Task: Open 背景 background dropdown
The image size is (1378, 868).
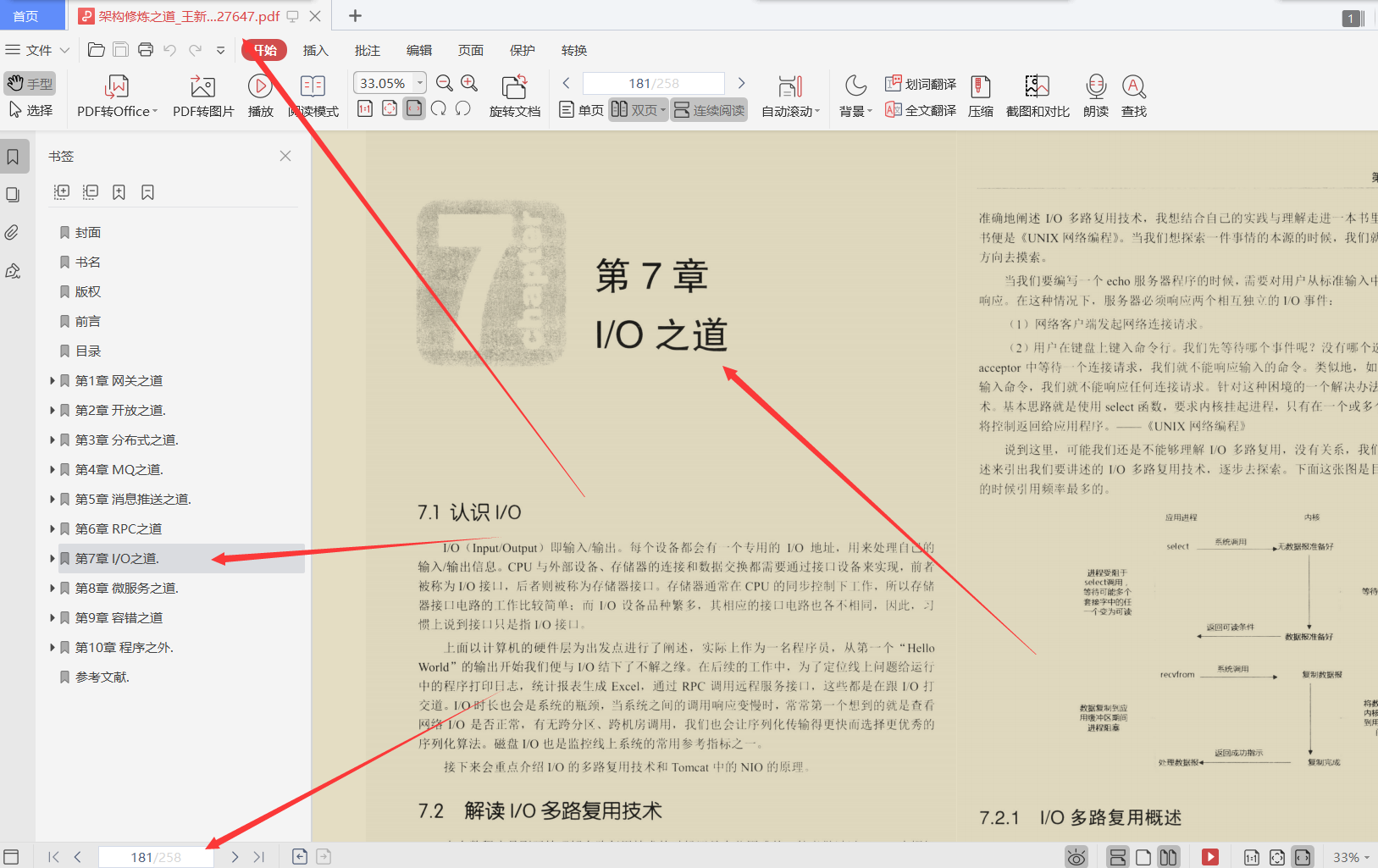Action: coord(855,97)
